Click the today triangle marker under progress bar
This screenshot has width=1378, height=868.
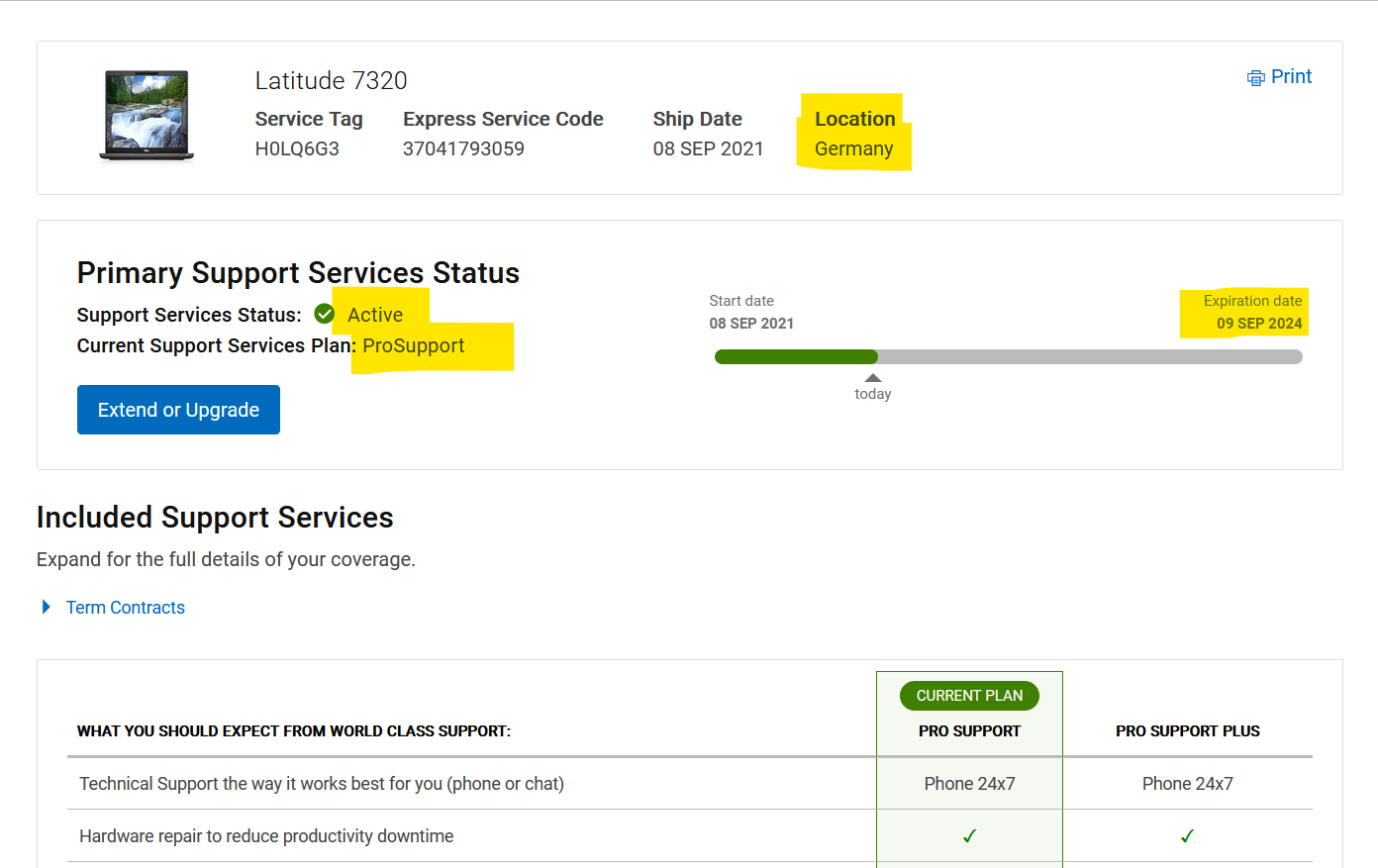pyautogui.click(x=872, y=378)
